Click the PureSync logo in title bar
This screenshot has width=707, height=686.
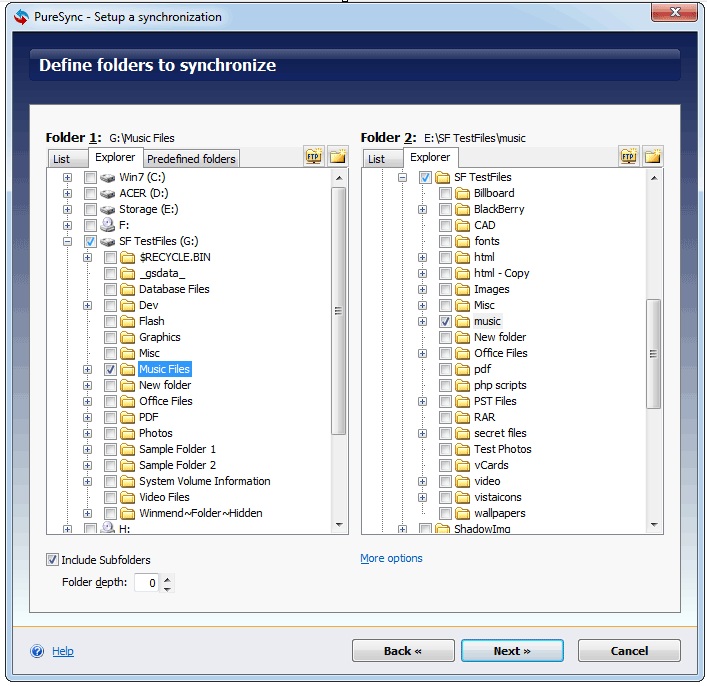20,15
